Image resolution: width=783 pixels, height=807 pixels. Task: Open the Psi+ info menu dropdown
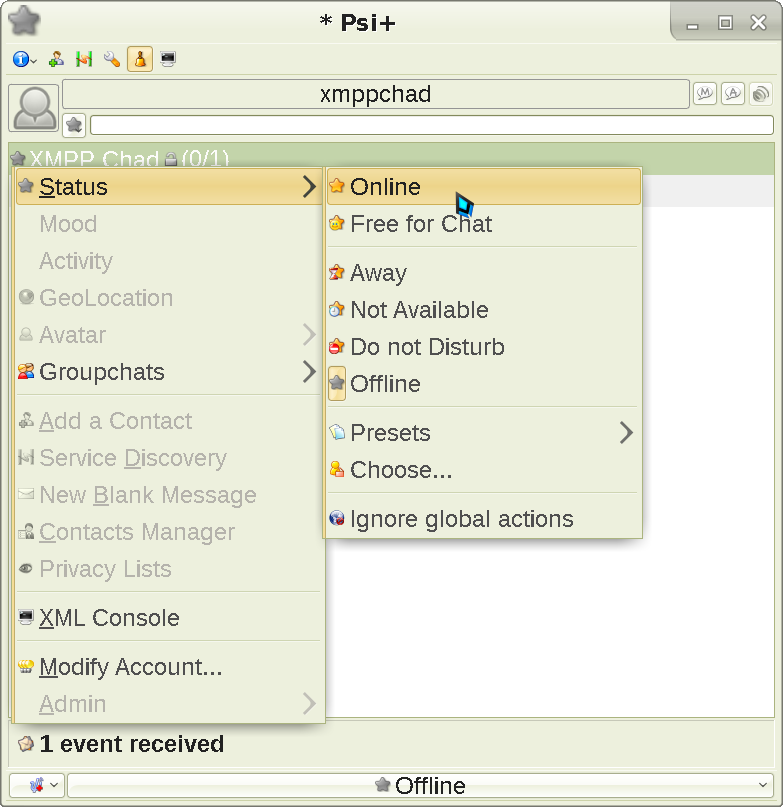tap(25, 60)
